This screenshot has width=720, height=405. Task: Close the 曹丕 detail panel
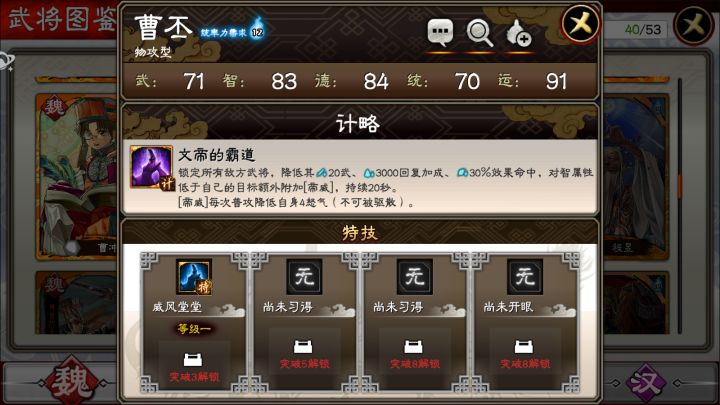[x=581, y=23]
